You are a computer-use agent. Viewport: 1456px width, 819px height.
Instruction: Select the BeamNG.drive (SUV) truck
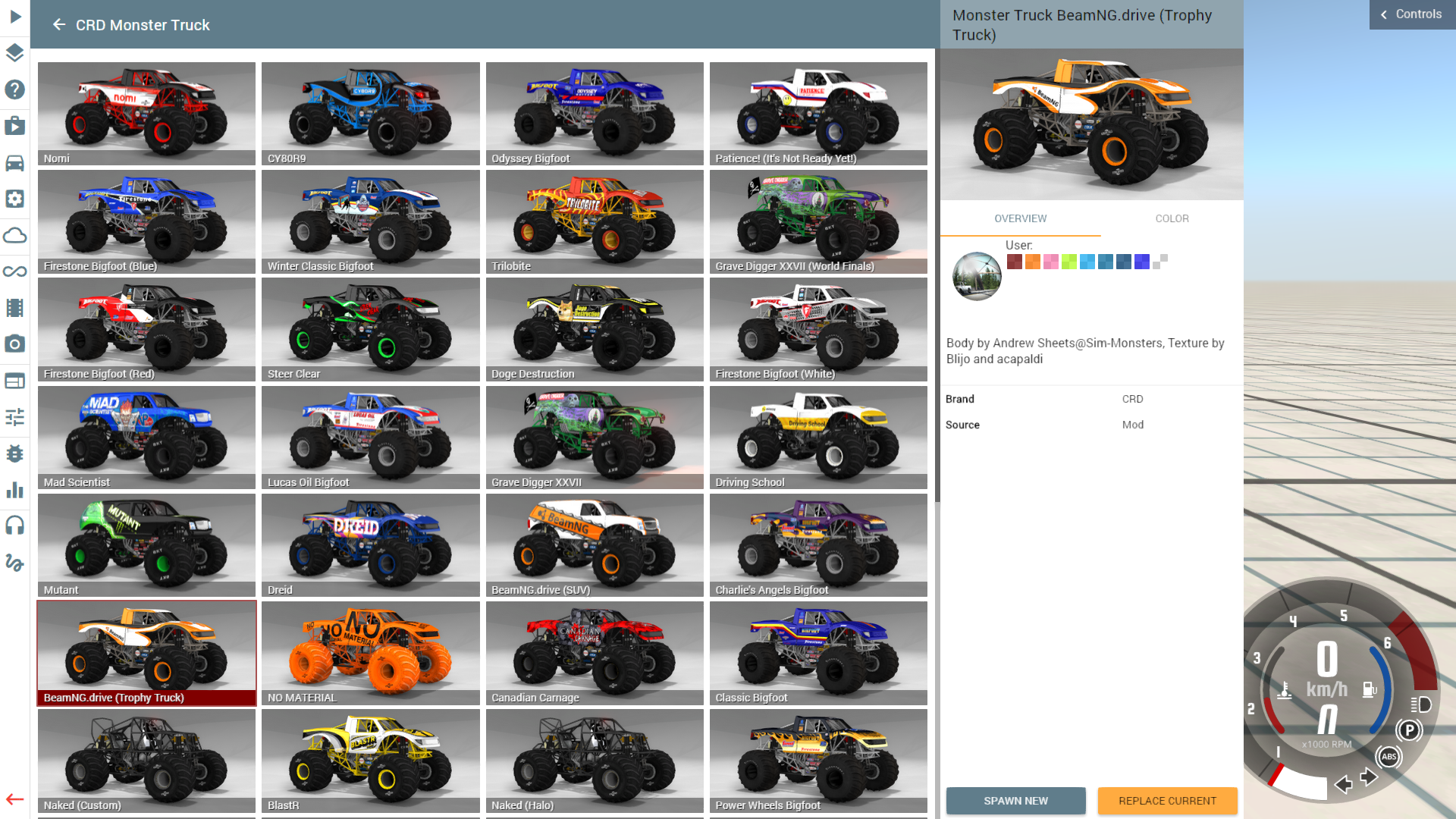595,545
